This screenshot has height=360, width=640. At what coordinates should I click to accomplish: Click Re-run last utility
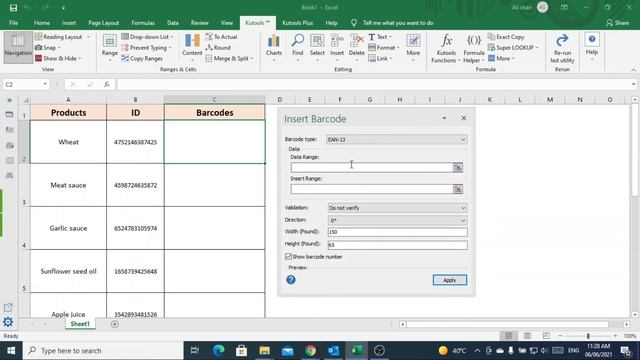[x=562, y=48]
